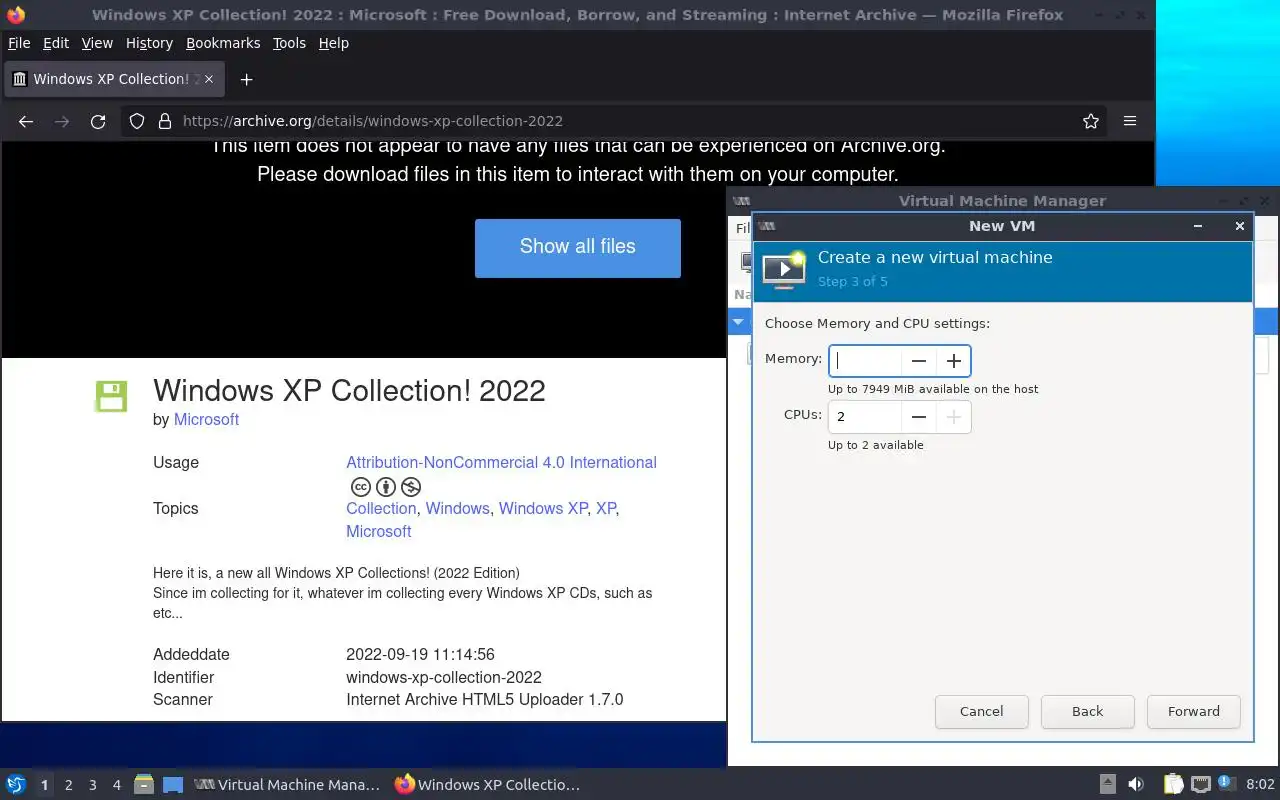Open Firefox's Edit menu
1280x800 pixels.
[x=56, y=43]
